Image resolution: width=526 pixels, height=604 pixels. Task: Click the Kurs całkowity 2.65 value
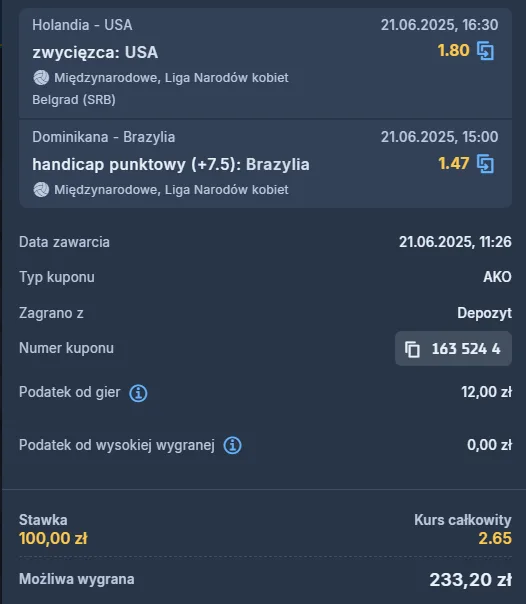coord(495,539)
